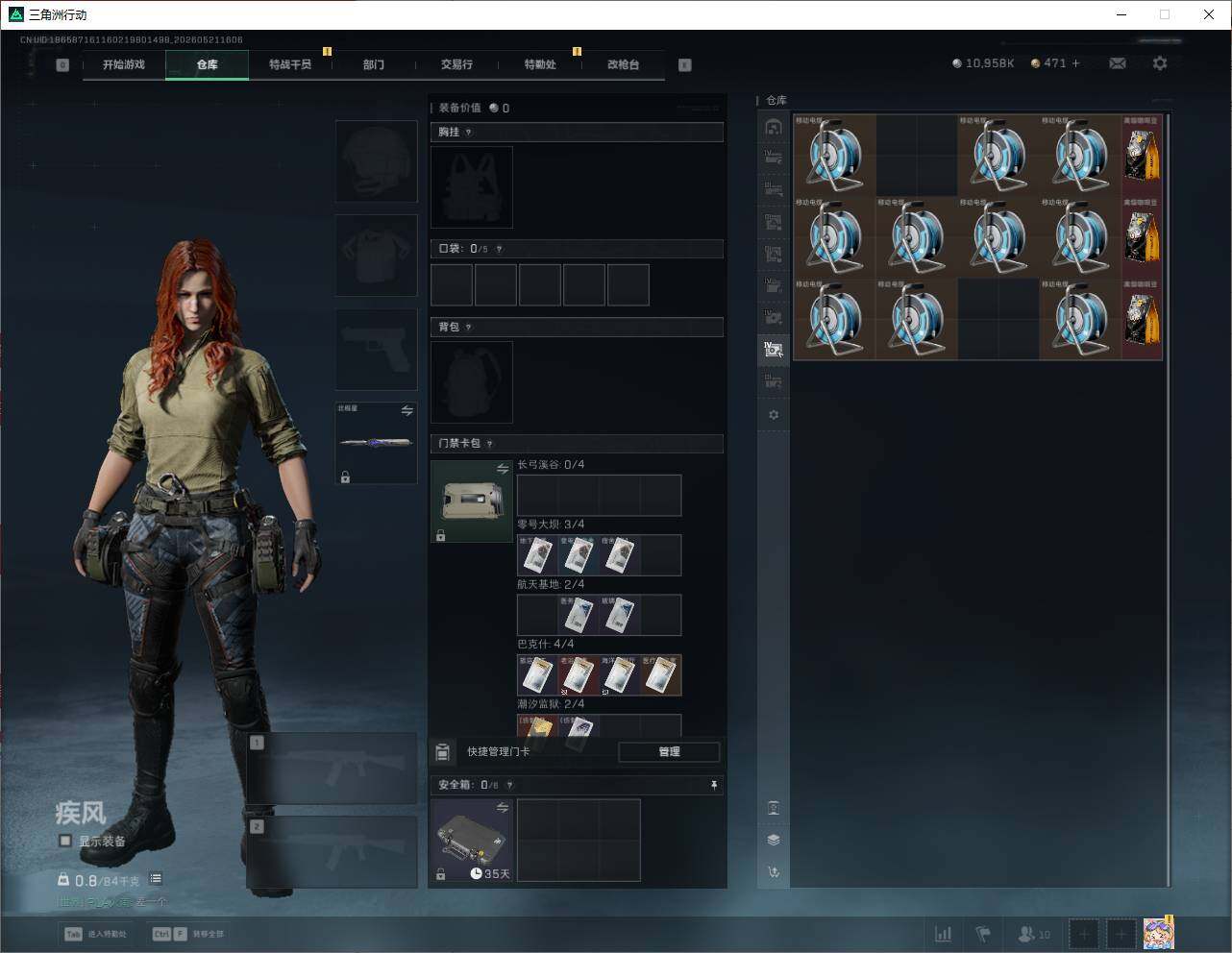Screen dimensions: 1232x953
Task: Click the helmet equipment slot
Action: [376, 161]
